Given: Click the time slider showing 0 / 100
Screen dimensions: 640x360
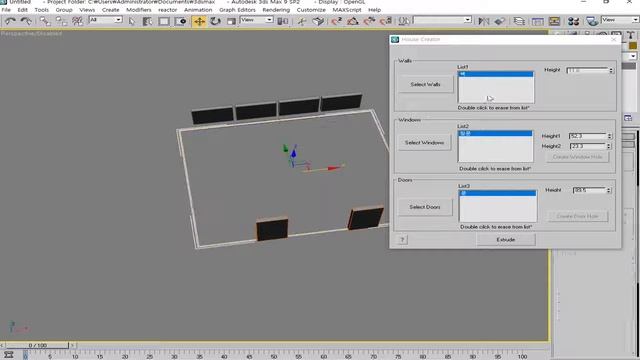Looking at the screenshot, I should point(38,345).
